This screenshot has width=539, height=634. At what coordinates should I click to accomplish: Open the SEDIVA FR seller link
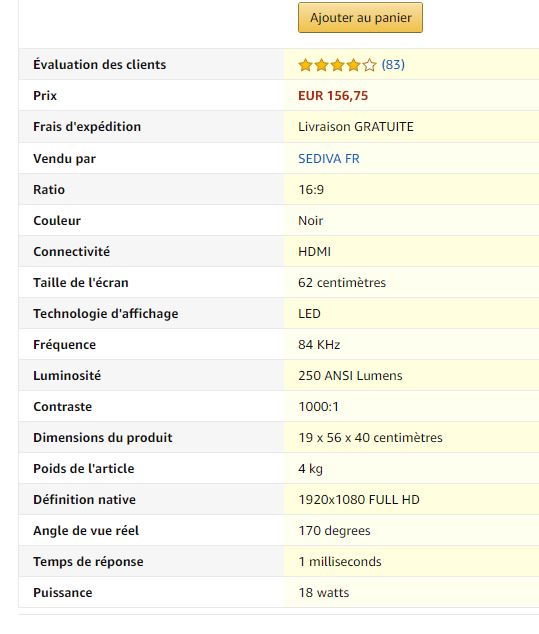click(x=329, y=158)
